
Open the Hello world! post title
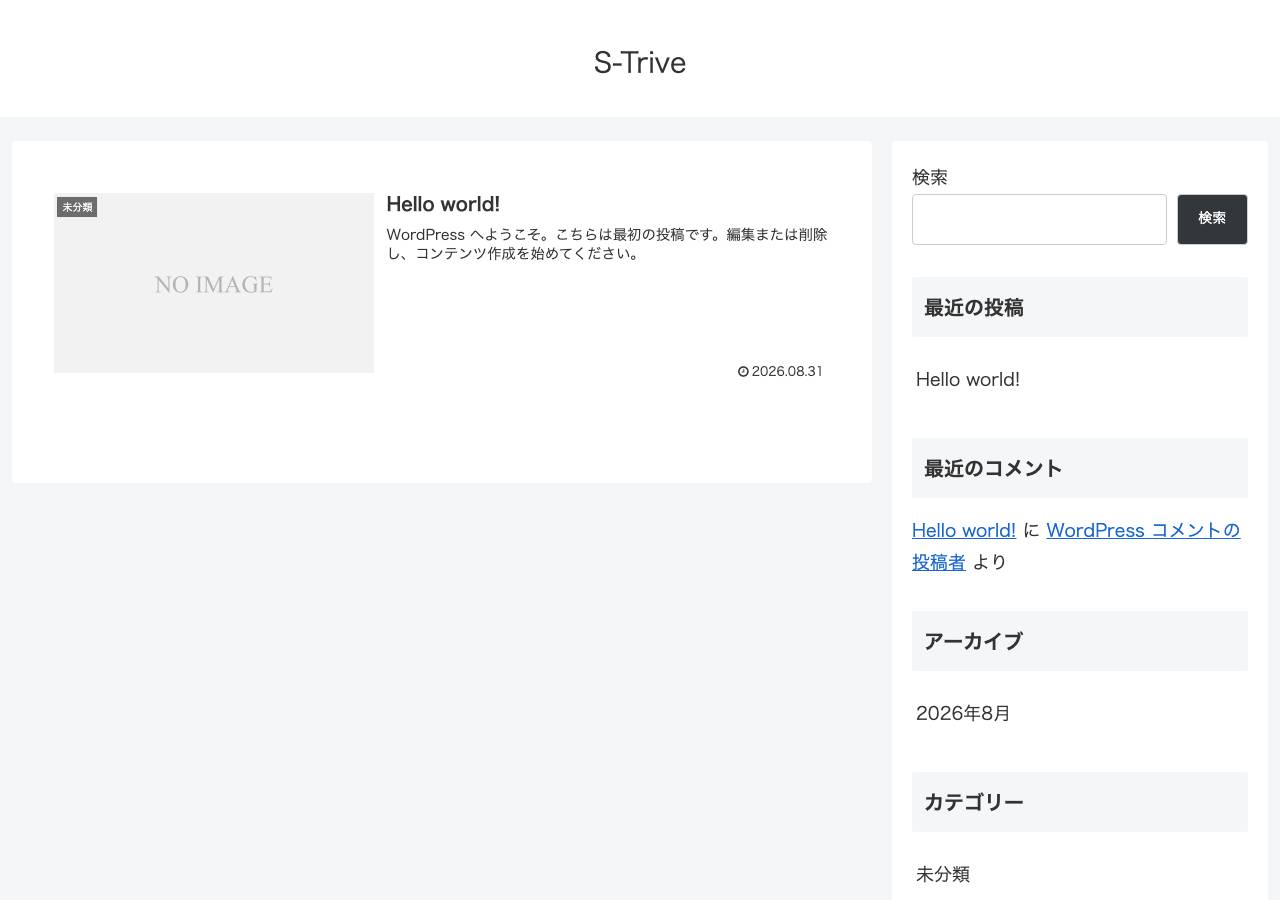click(x=443, y=204)
